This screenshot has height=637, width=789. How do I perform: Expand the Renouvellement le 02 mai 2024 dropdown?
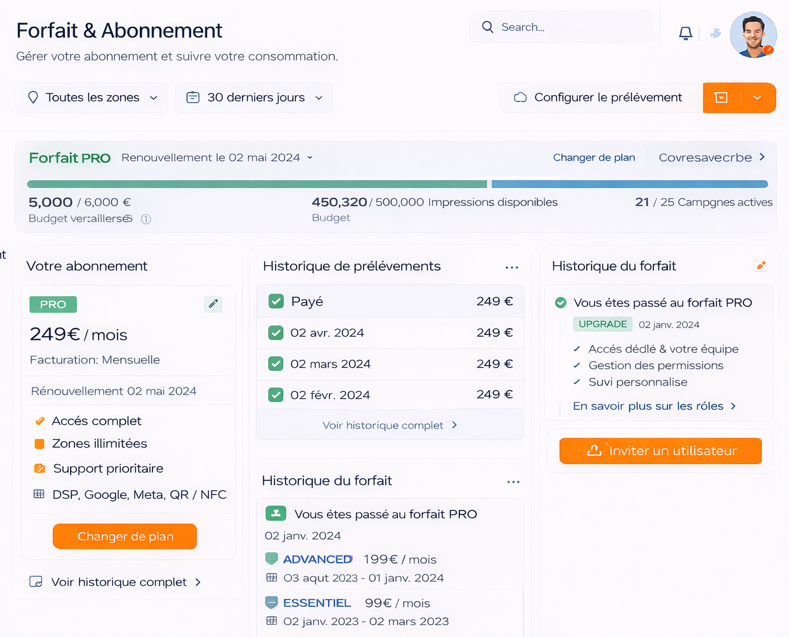pos(309,158)
